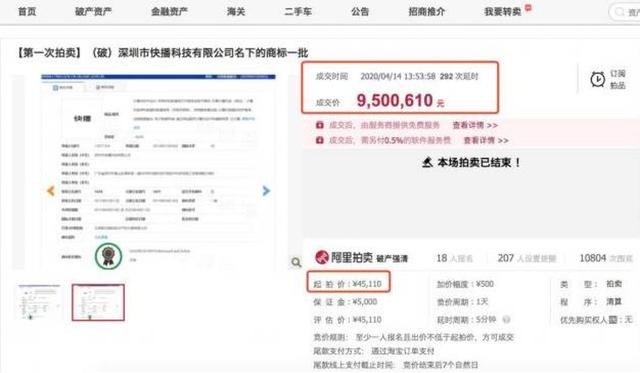The width and height of the screenshot is (640, 373).
Task: Click the 18 人报名 count
Action: click(454, 258)
